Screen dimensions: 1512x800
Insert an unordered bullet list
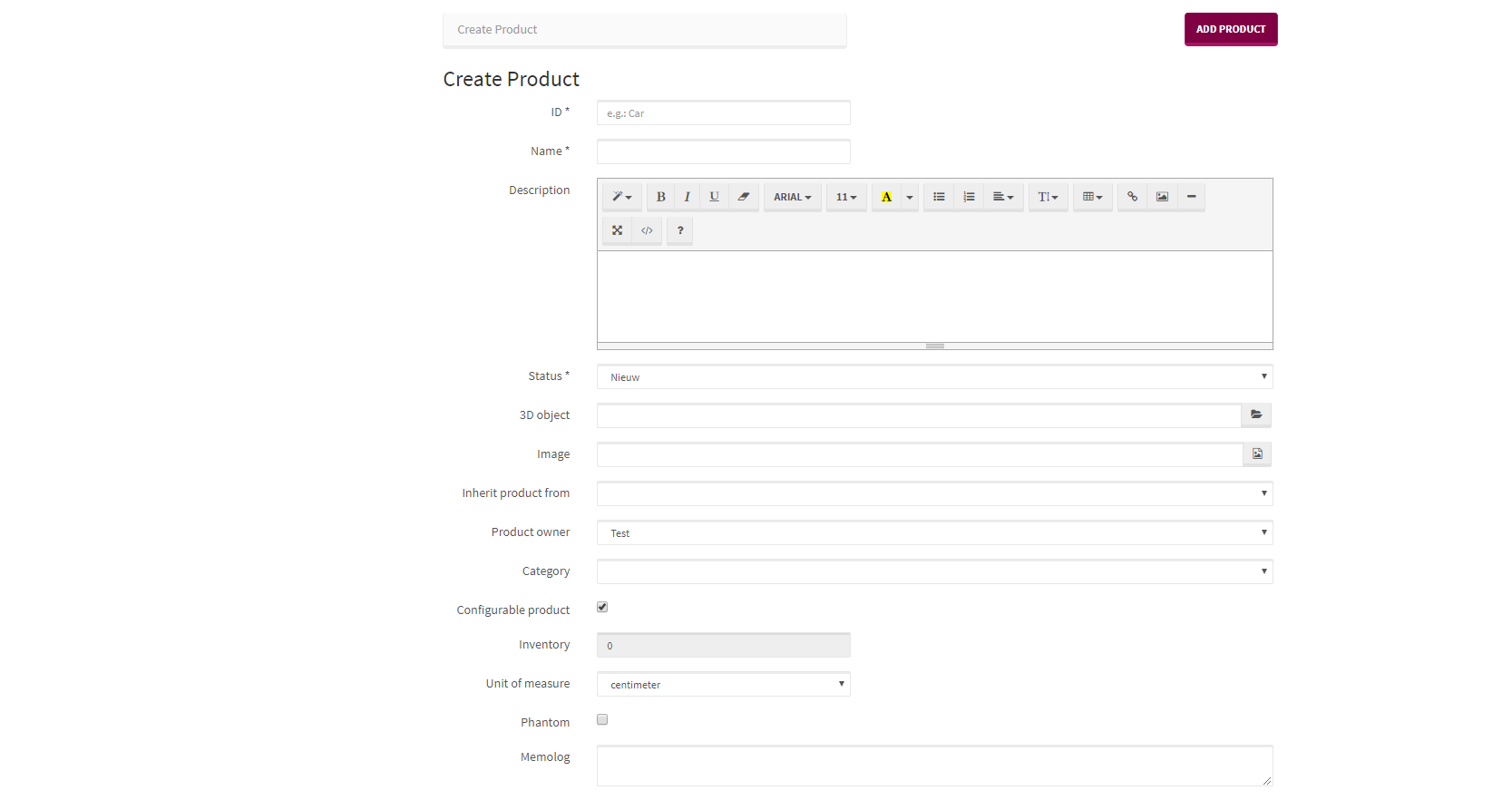click(x=939, y=197)
